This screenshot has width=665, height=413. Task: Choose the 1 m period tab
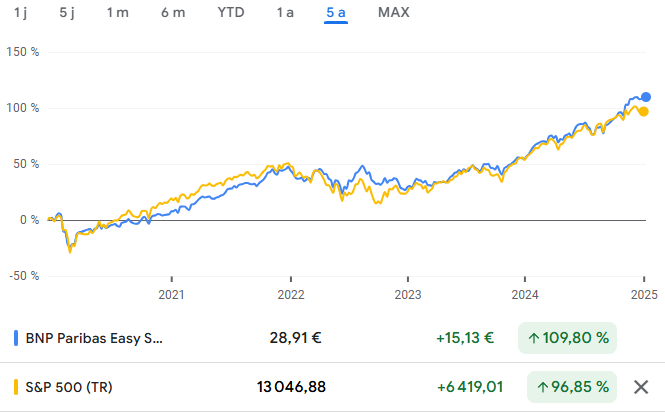pos(117,13)
